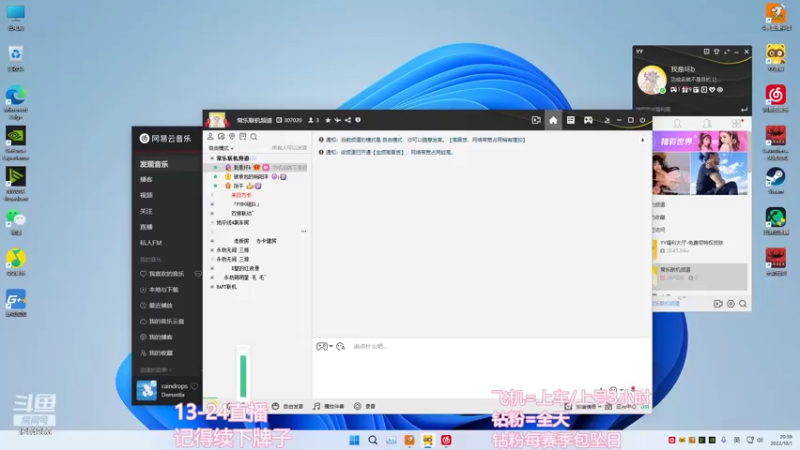Viewport: 800px width, 450px height.
Task: Open 播客 in NetEase Music sidebar
Action: (146, 180)
